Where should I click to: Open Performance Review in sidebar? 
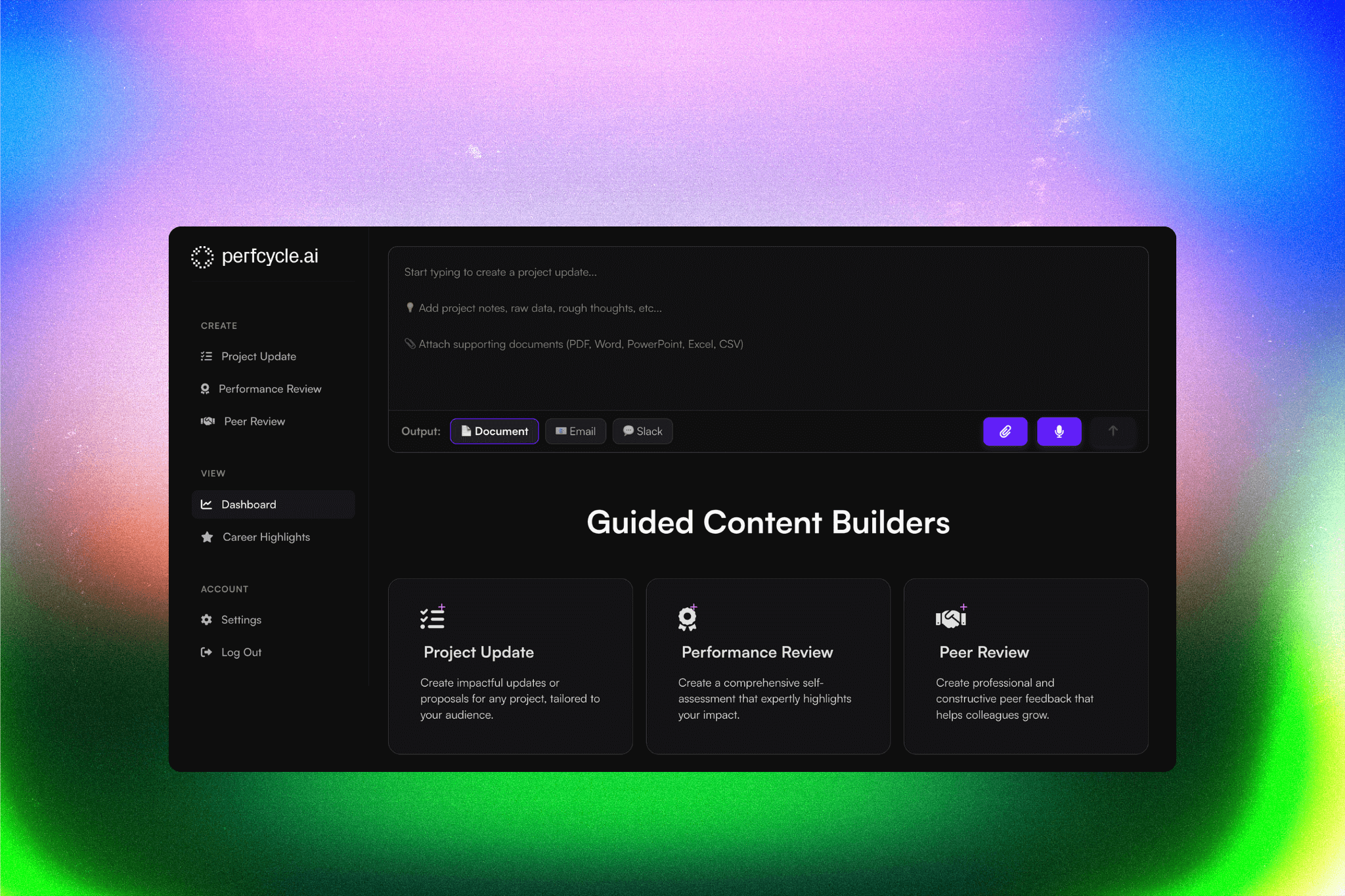[x=269, y=389]
